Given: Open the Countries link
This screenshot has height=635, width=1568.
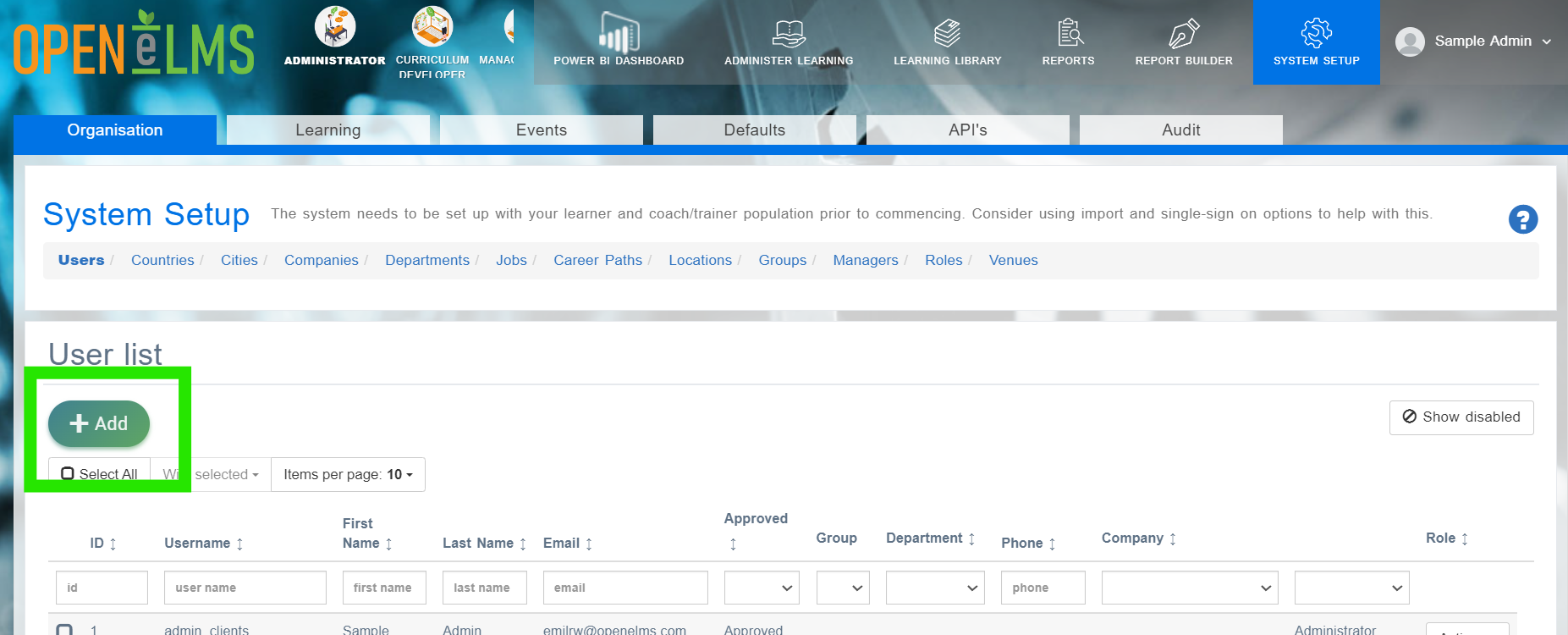Looking at the screenshot, I should (x=162, y=261).
